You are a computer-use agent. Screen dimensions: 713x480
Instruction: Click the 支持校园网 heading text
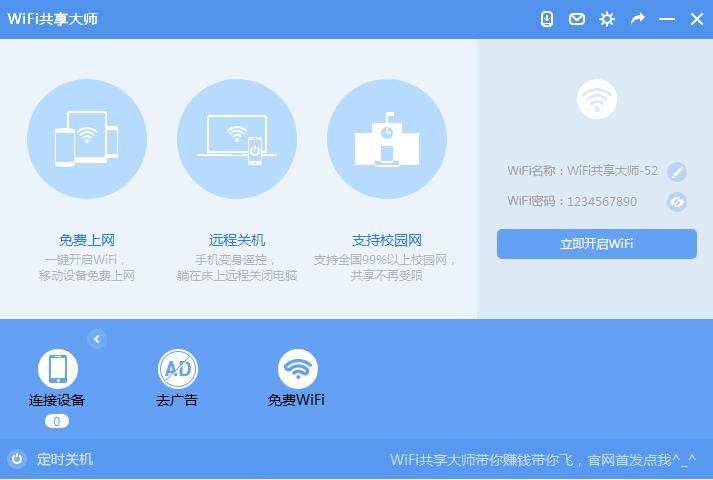click(387, 240)
